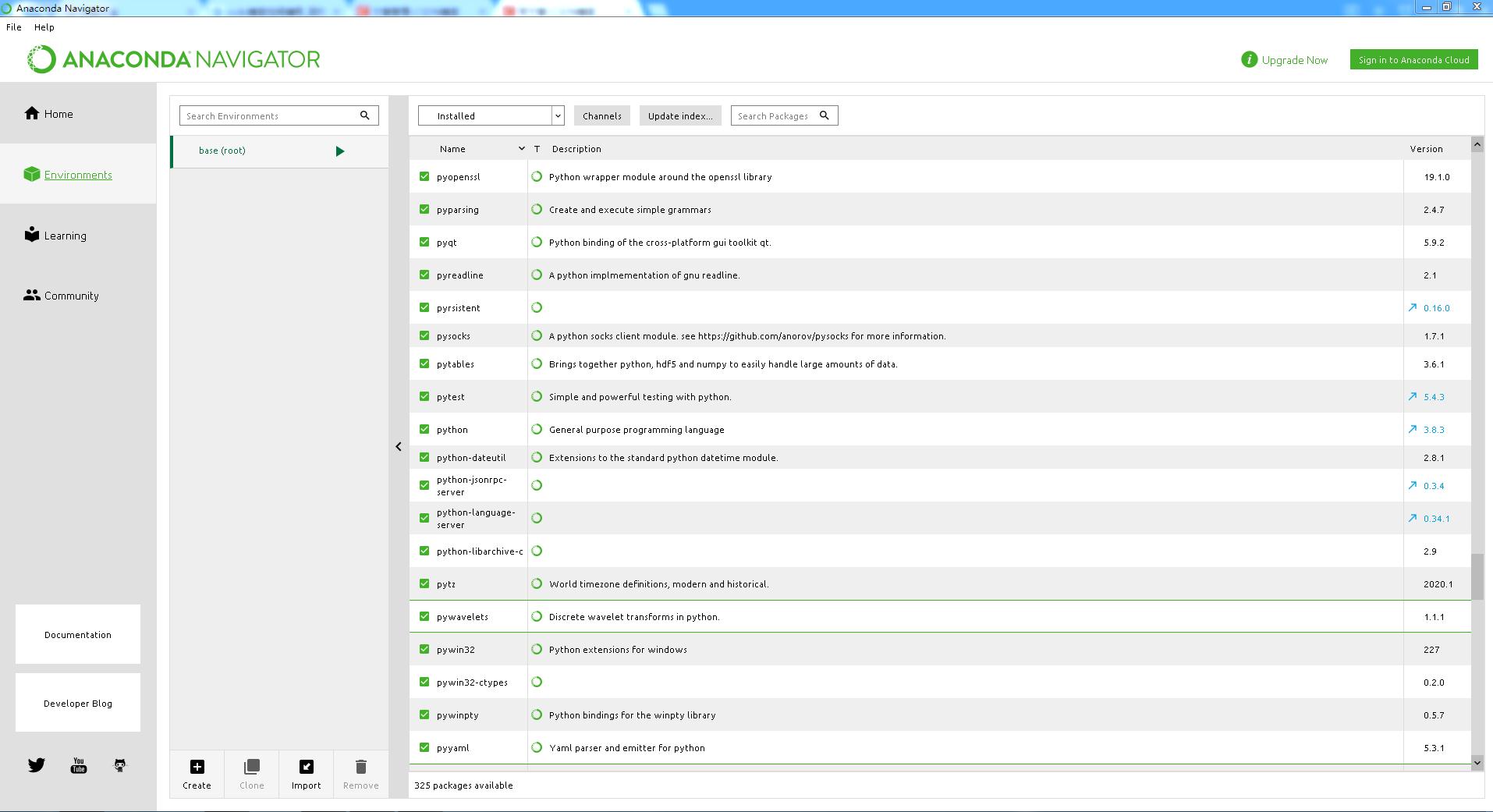Open the Twitter icon link

(37, 765)
